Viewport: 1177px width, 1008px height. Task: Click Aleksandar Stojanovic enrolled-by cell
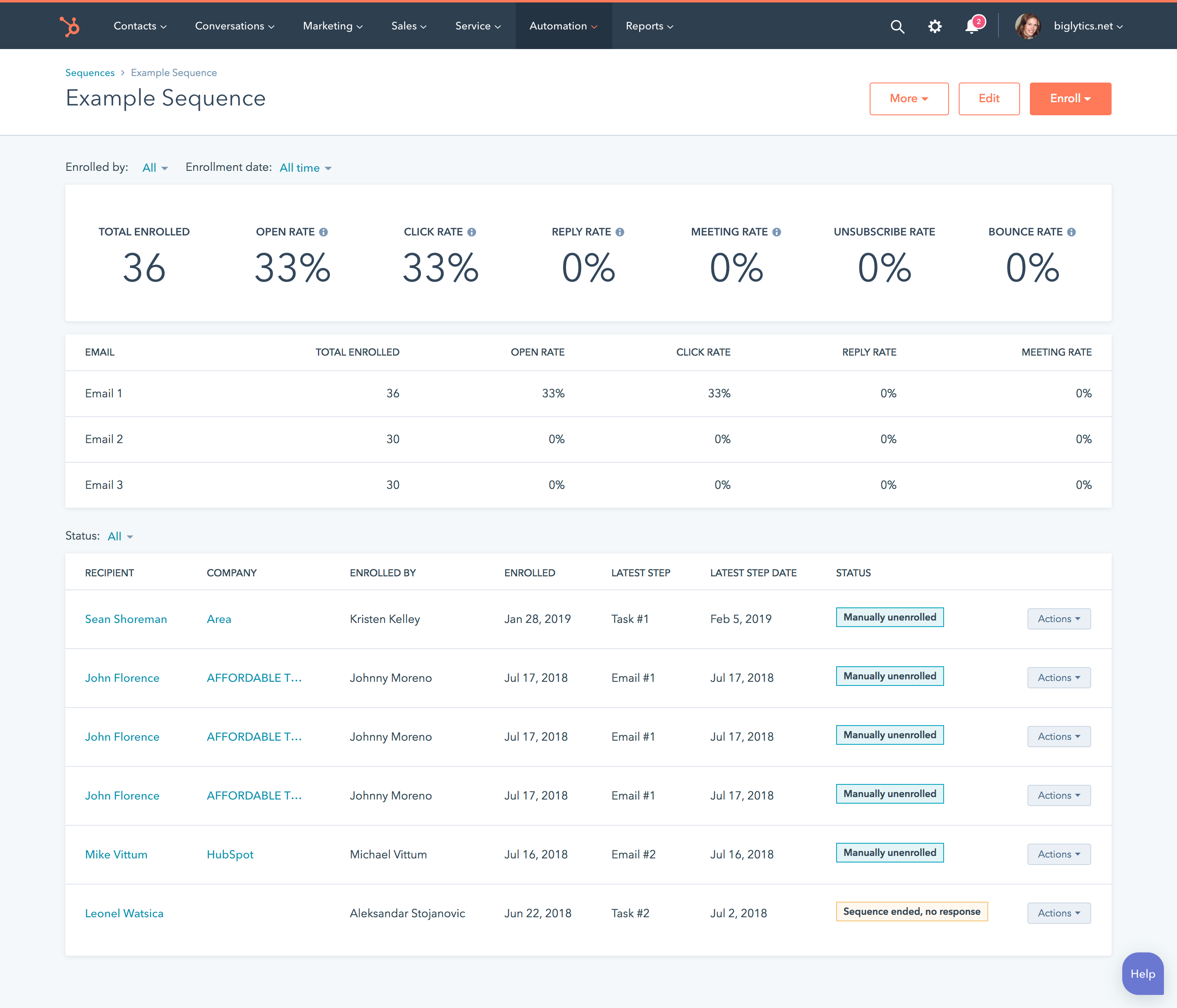[407, 913]
